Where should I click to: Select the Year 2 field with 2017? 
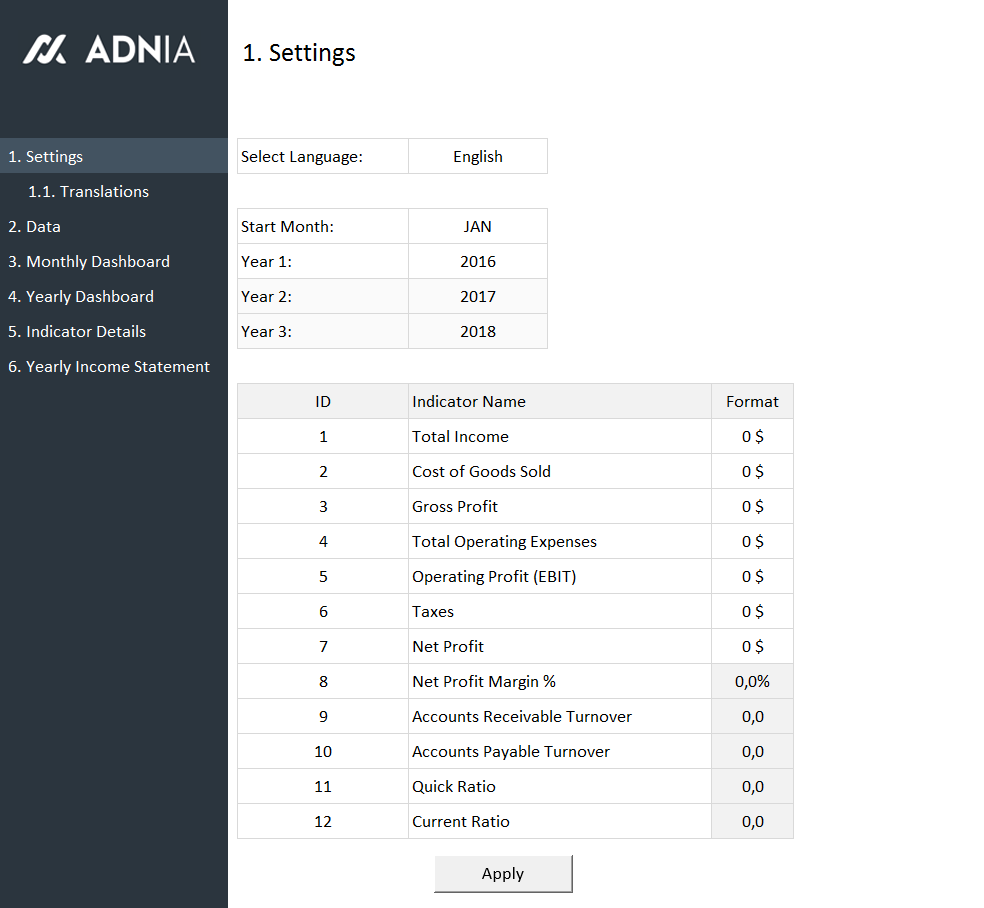click(x=477, y=297)
